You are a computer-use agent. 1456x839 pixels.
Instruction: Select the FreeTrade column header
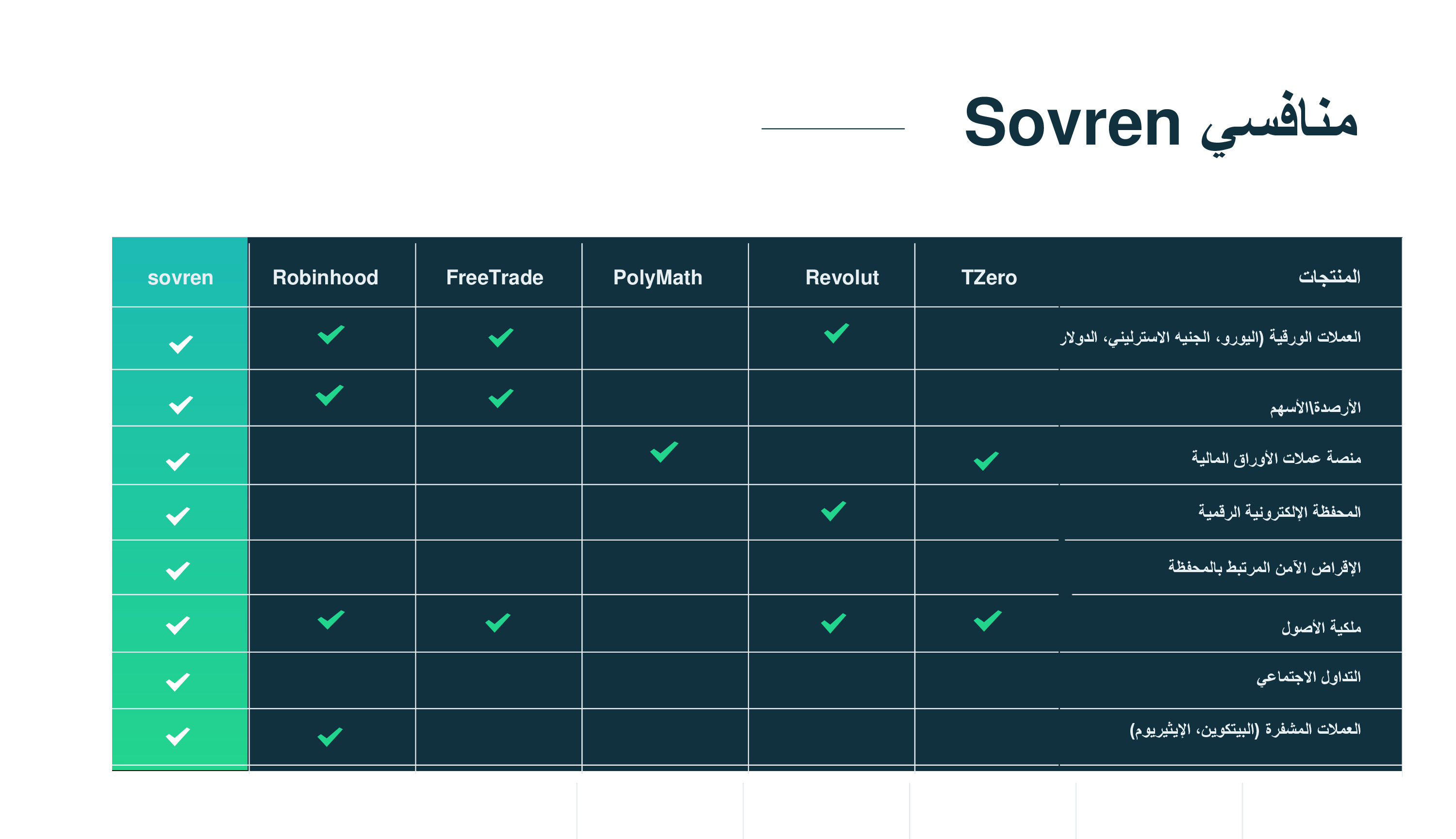[x=495, y=277]
